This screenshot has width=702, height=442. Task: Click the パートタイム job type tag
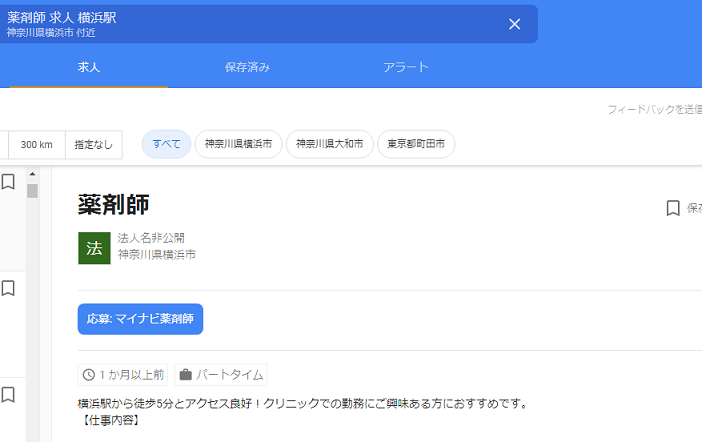pos(221,375)
